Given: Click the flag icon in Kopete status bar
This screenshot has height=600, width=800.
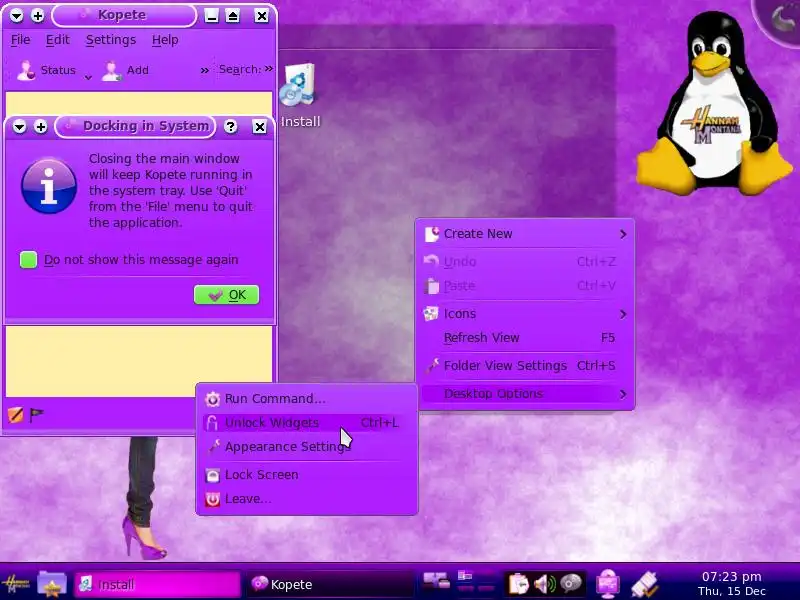Looking at the screenshot, I should tap(36, 415).
